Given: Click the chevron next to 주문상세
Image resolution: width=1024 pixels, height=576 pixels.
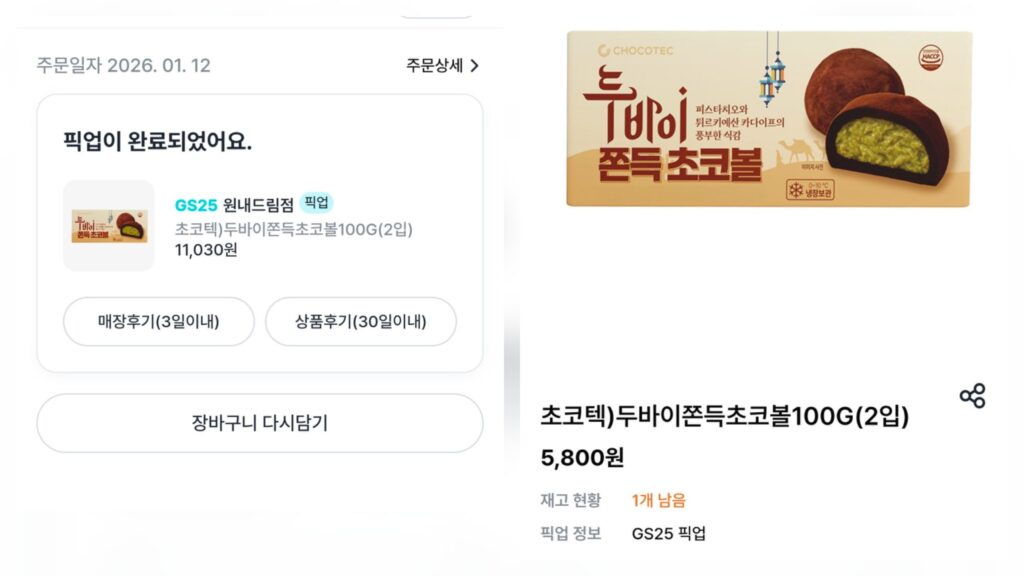Looking at the screenshot, I should (477, 61).
